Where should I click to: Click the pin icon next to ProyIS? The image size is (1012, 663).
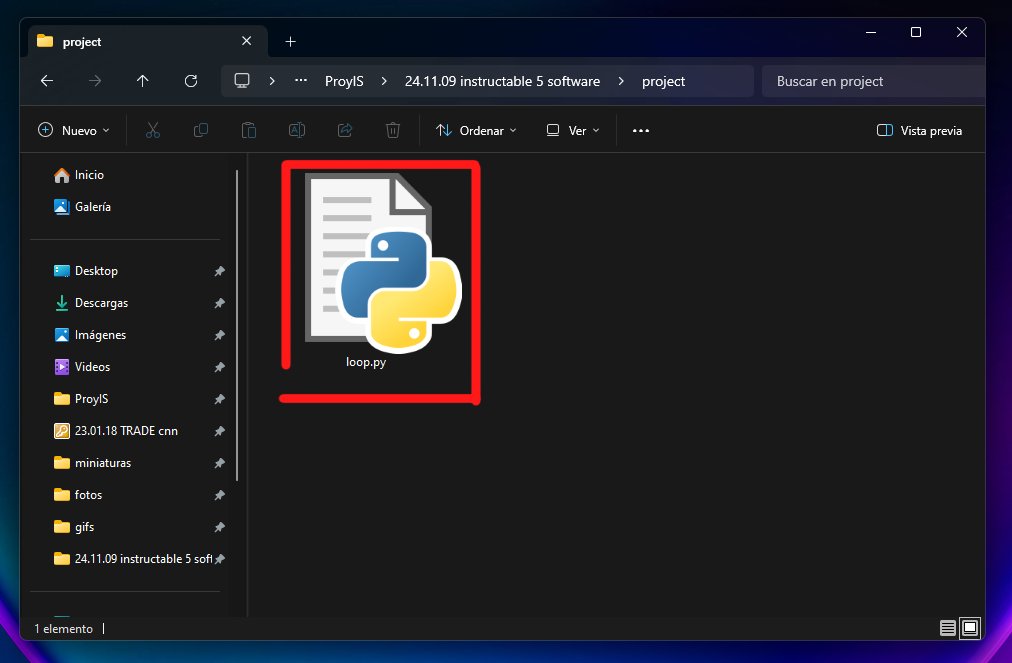[x=219, y=399]
